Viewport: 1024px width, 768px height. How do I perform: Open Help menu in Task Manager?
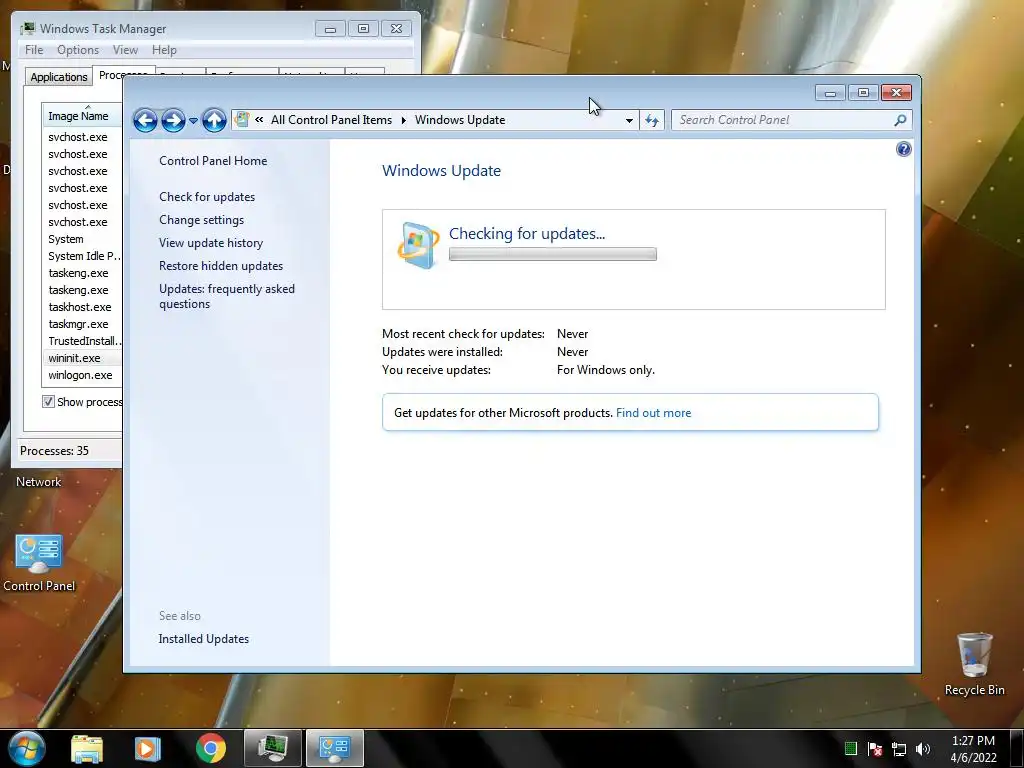tap(164, 50)
